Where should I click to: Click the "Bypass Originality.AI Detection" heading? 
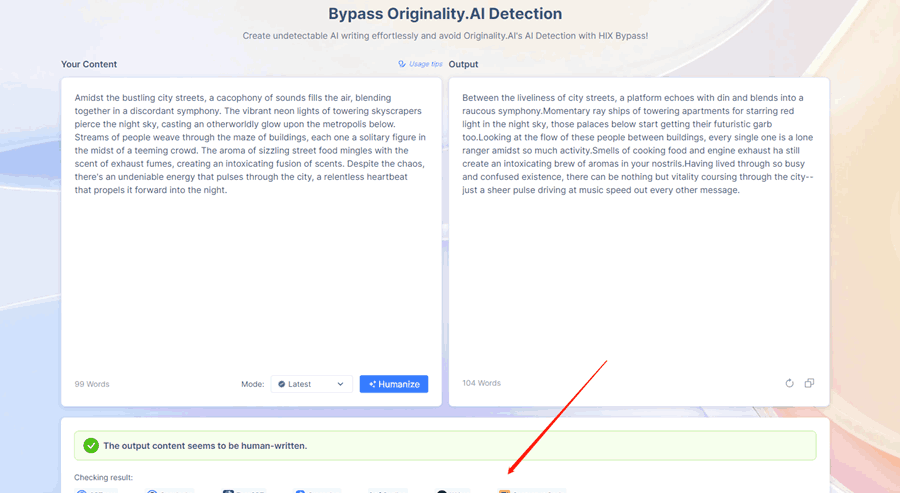click(445, 14)
